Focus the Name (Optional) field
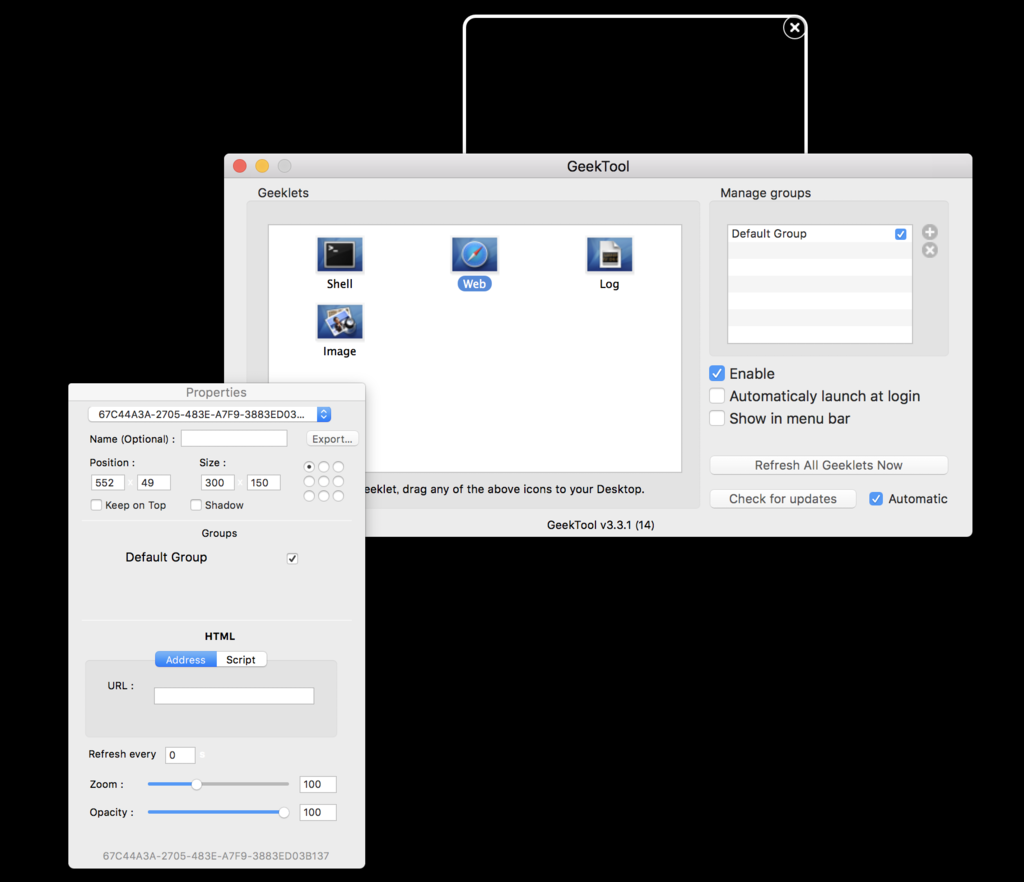The width and height of the screenshot is (1024, 882). pyautogui.click(x=234, y=439)
